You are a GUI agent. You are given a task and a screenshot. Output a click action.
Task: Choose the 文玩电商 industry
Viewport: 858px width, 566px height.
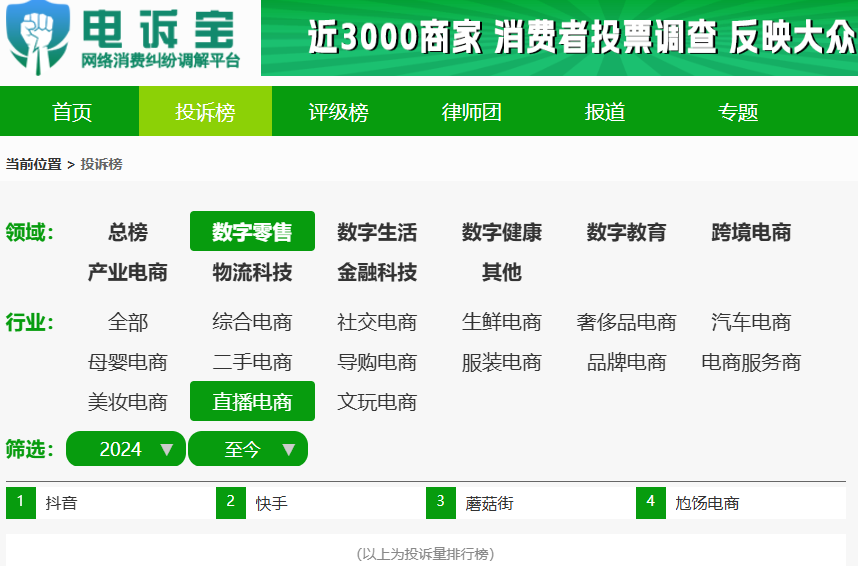(377, 402)
